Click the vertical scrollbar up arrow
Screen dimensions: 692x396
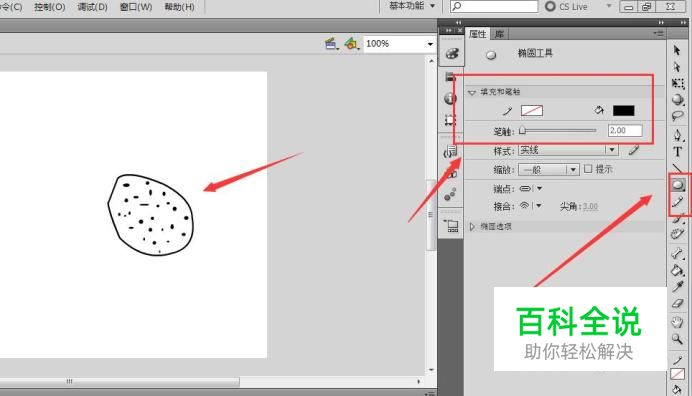[x=431, y=60]
